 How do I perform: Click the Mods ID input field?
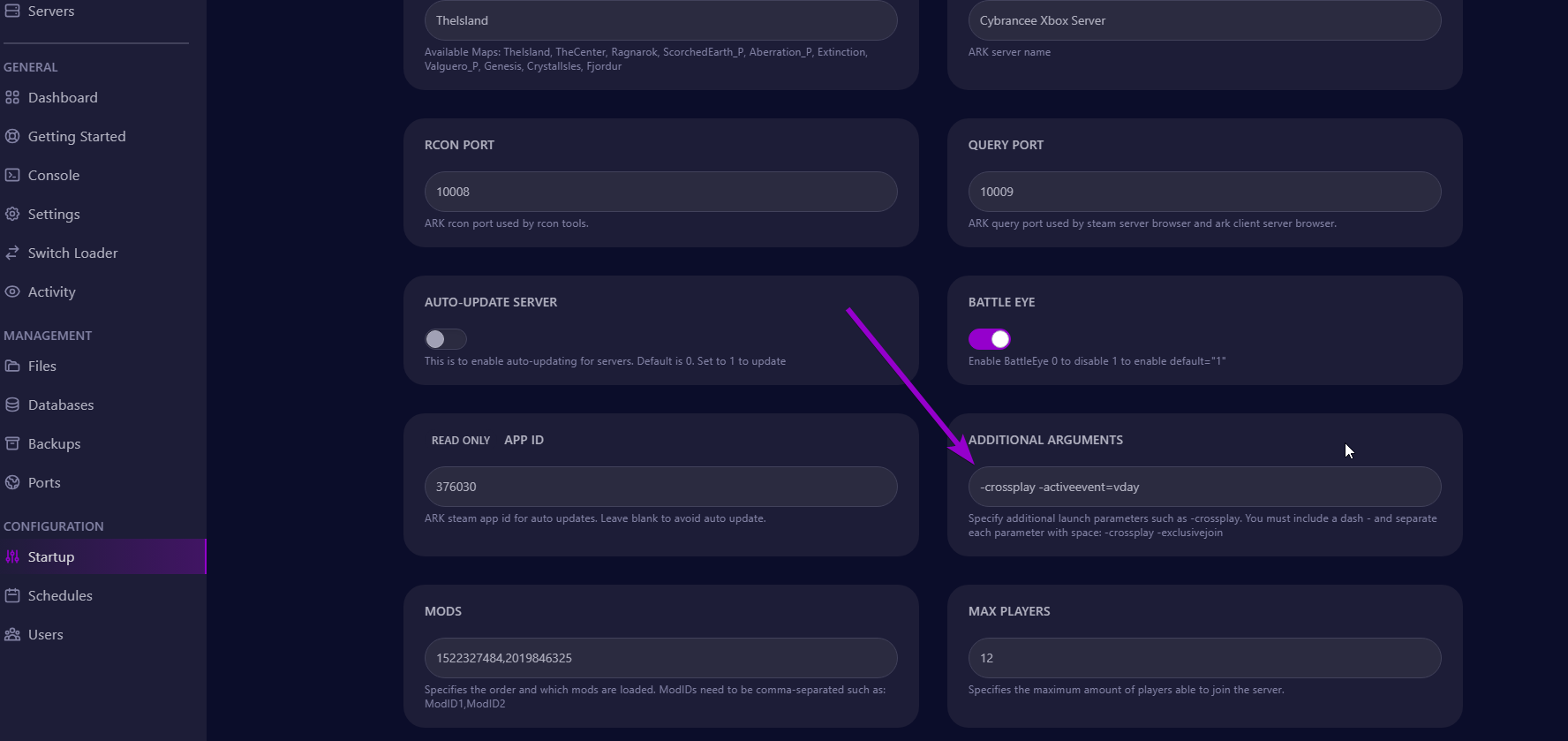point(660,658)
